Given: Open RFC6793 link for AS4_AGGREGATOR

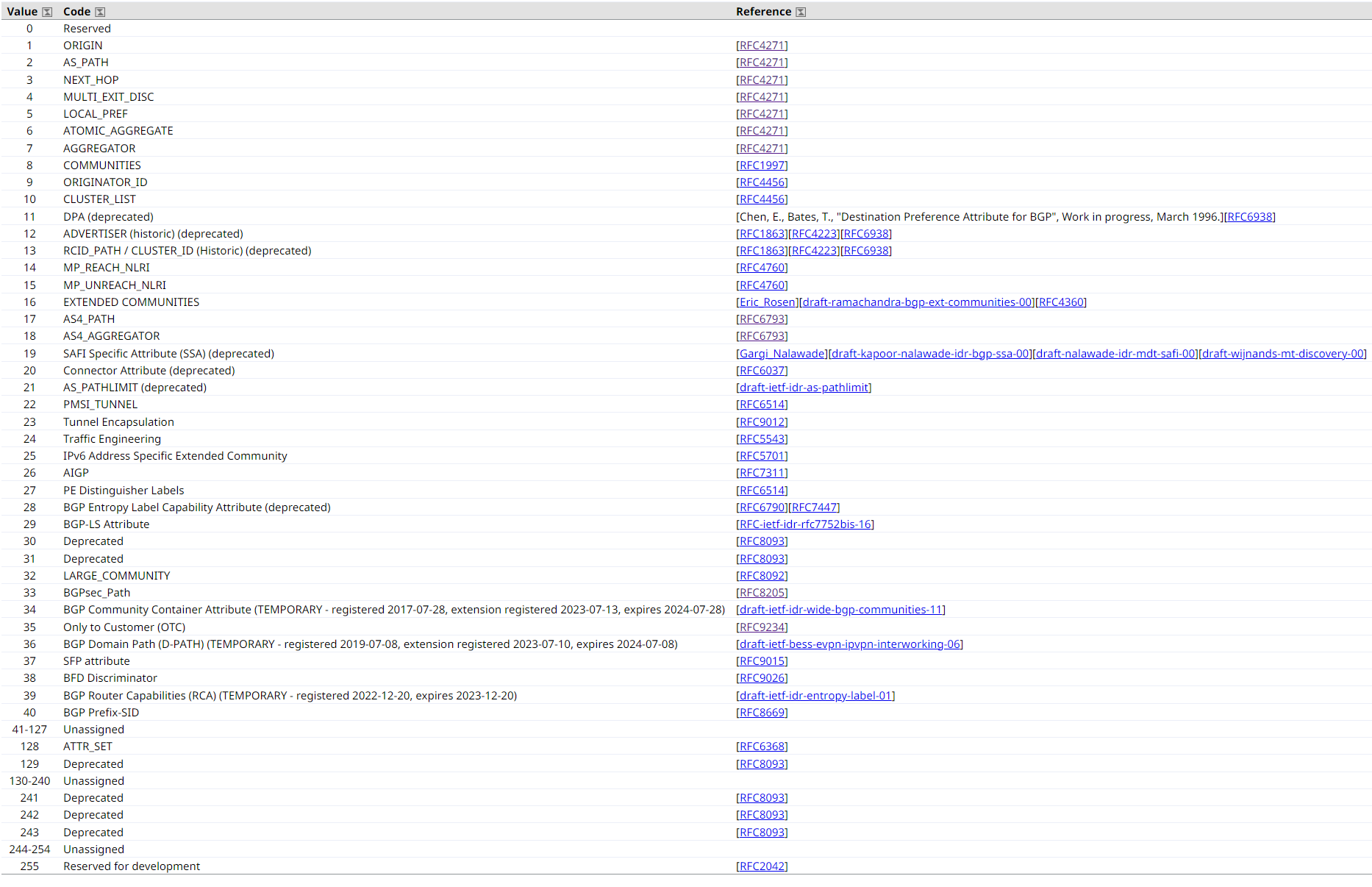Looking at the screenshot, I should point(762,336).
